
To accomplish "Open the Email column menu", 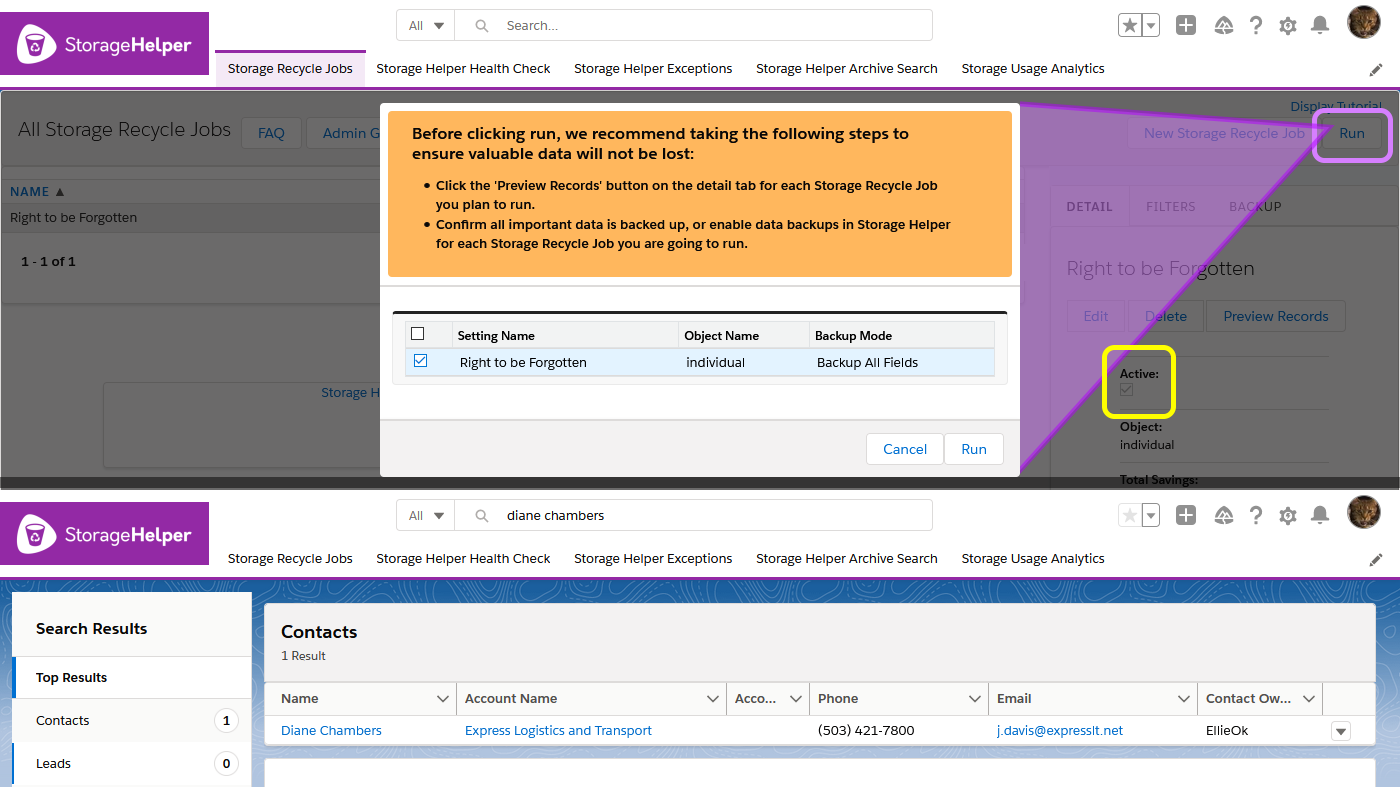I will click(1184, 699).
